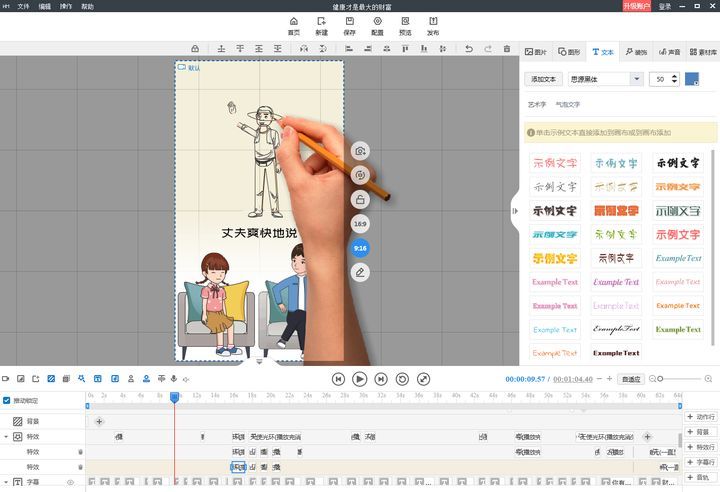The image size is (720, 492).
Task: Click the font size field showing 50
Action: click(x=660, y=79)
